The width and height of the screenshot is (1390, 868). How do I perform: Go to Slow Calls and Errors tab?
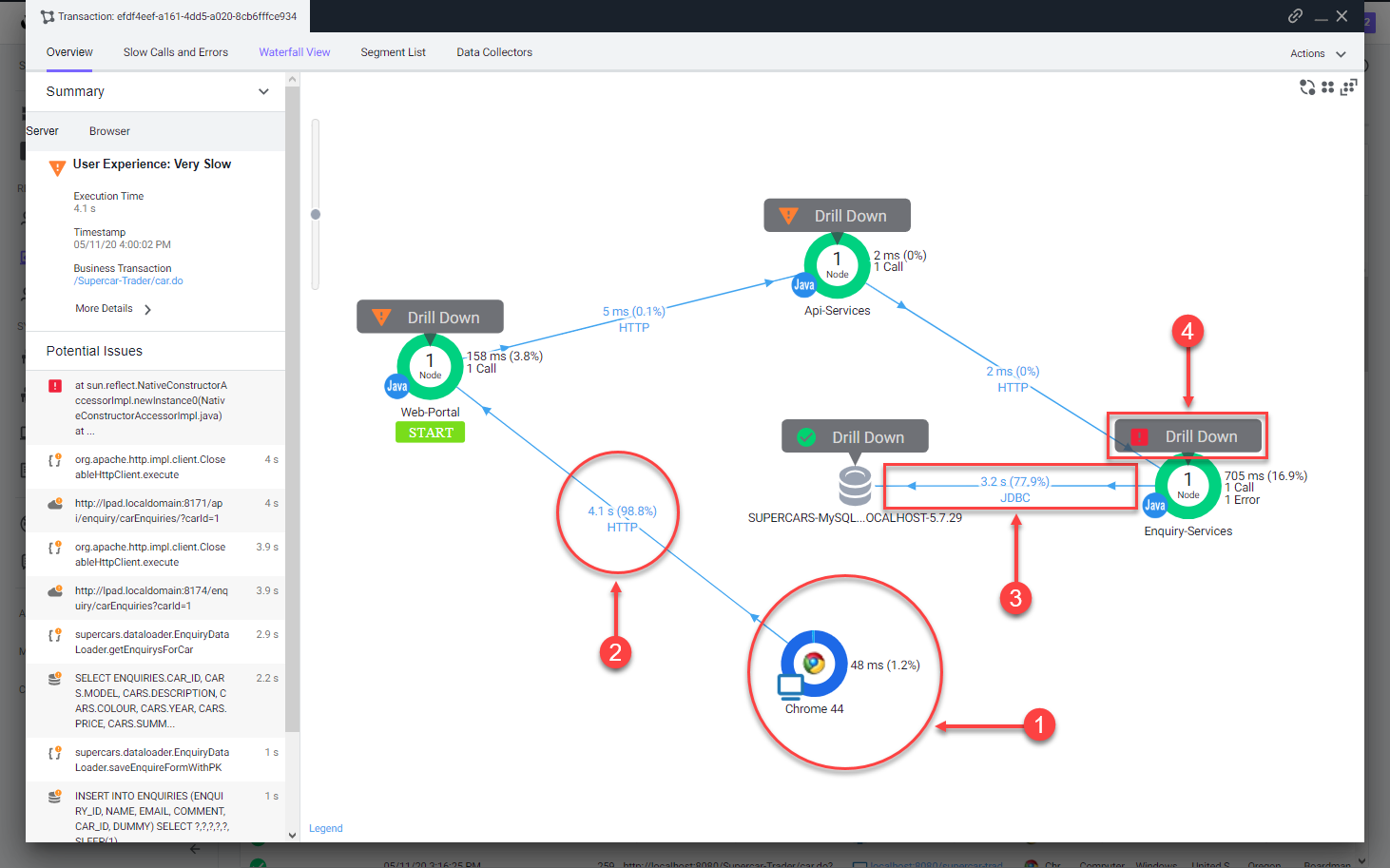pos(176,52)
